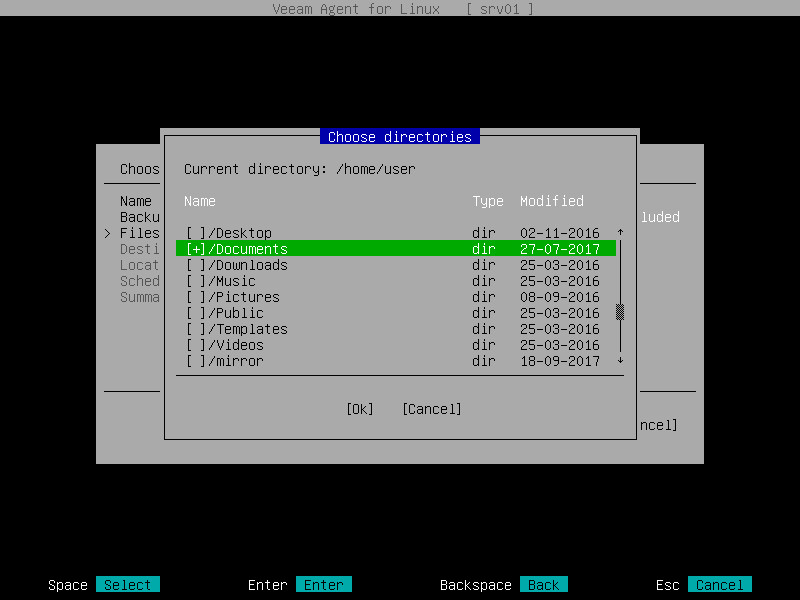Confirm selection with the Ok button
The image size is (800, 600).
point(358,408)
